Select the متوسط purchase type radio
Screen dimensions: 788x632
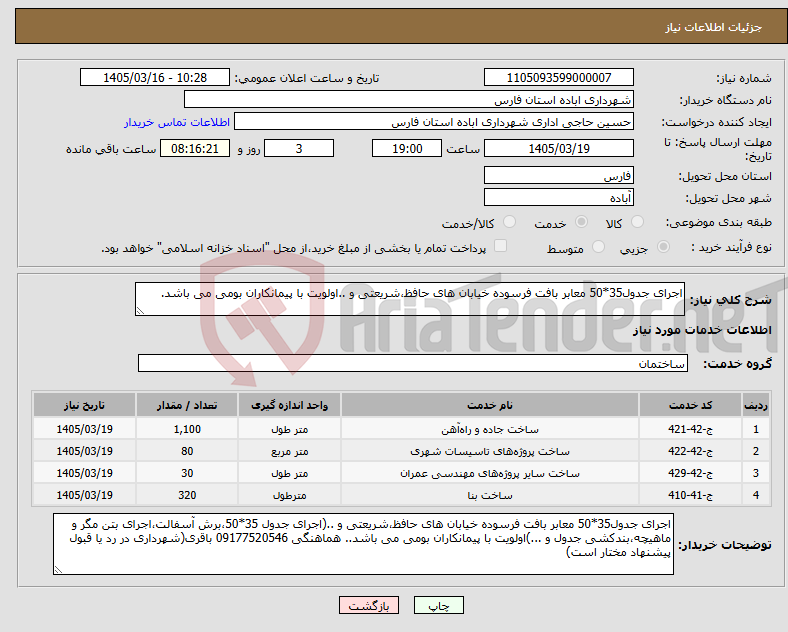(598, 247)
